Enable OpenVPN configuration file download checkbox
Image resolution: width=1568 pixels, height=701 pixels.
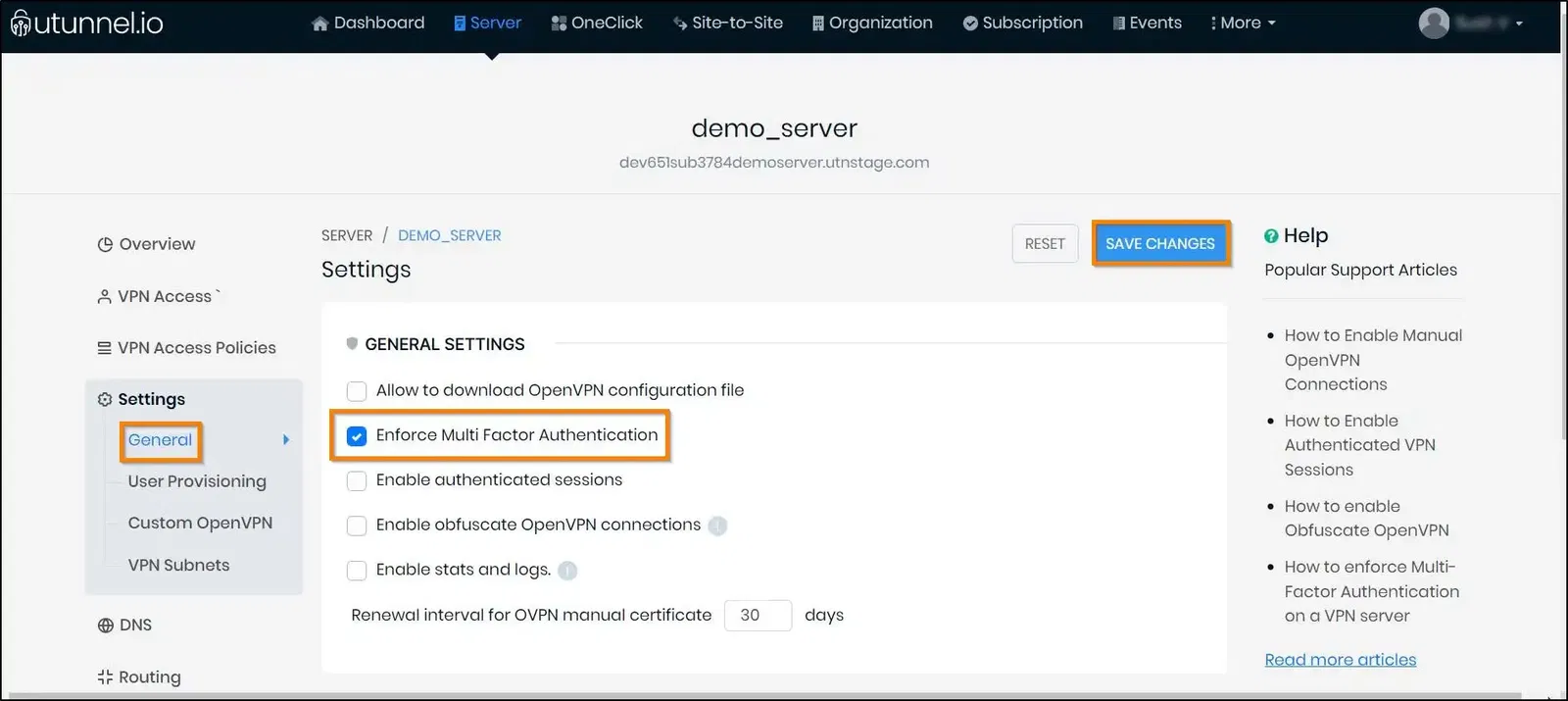[357, 391]
